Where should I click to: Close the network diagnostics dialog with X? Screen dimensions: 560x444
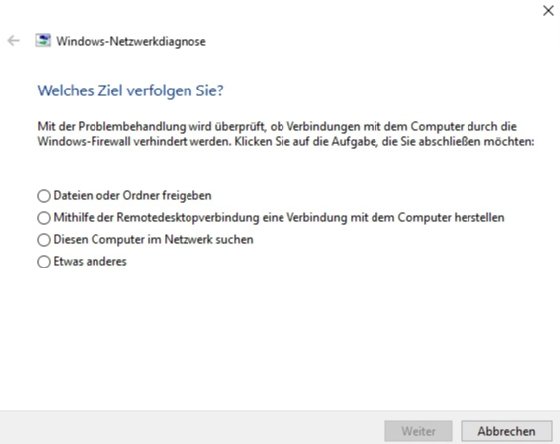point(548,11)
